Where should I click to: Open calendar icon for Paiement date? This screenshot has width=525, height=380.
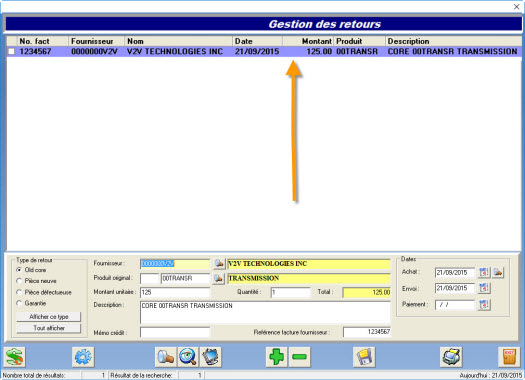484,305
